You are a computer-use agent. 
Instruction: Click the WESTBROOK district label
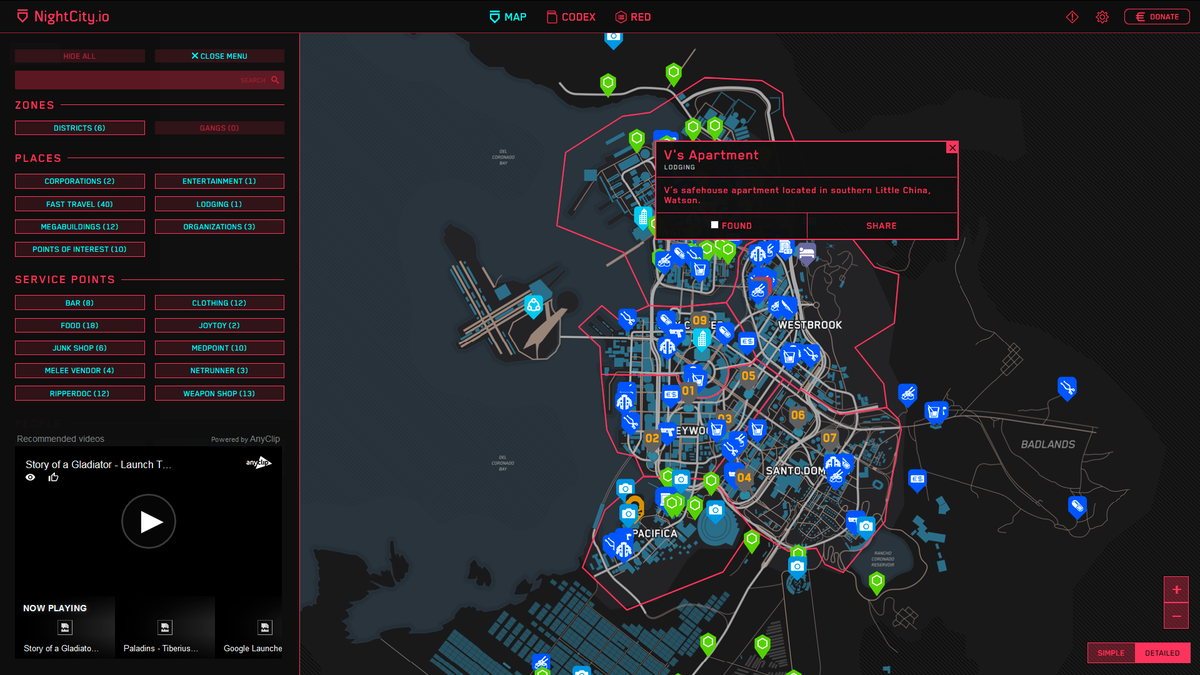click(x=810, y=325)
